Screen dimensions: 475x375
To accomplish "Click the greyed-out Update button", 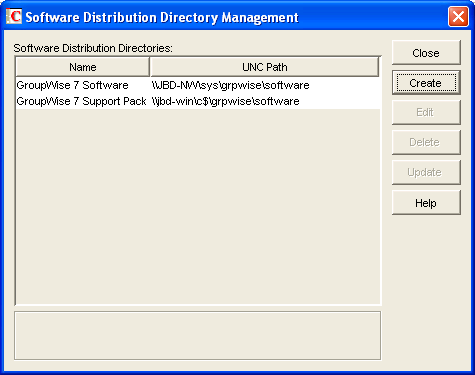I will [x=426, y=172].
